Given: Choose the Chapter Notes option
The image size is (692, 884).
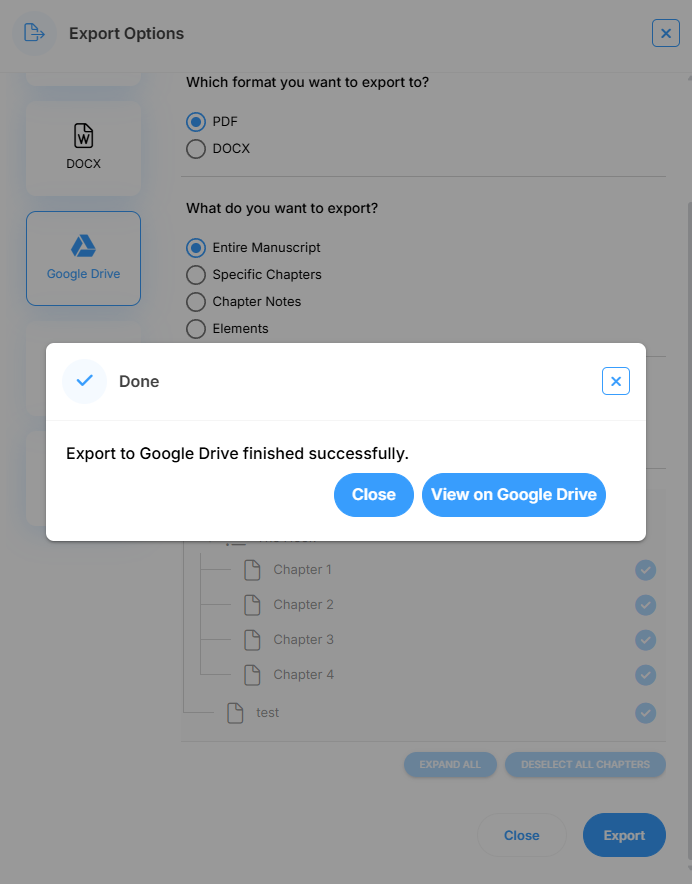Looking at the screenshot, I should click(x=196, y=302).
